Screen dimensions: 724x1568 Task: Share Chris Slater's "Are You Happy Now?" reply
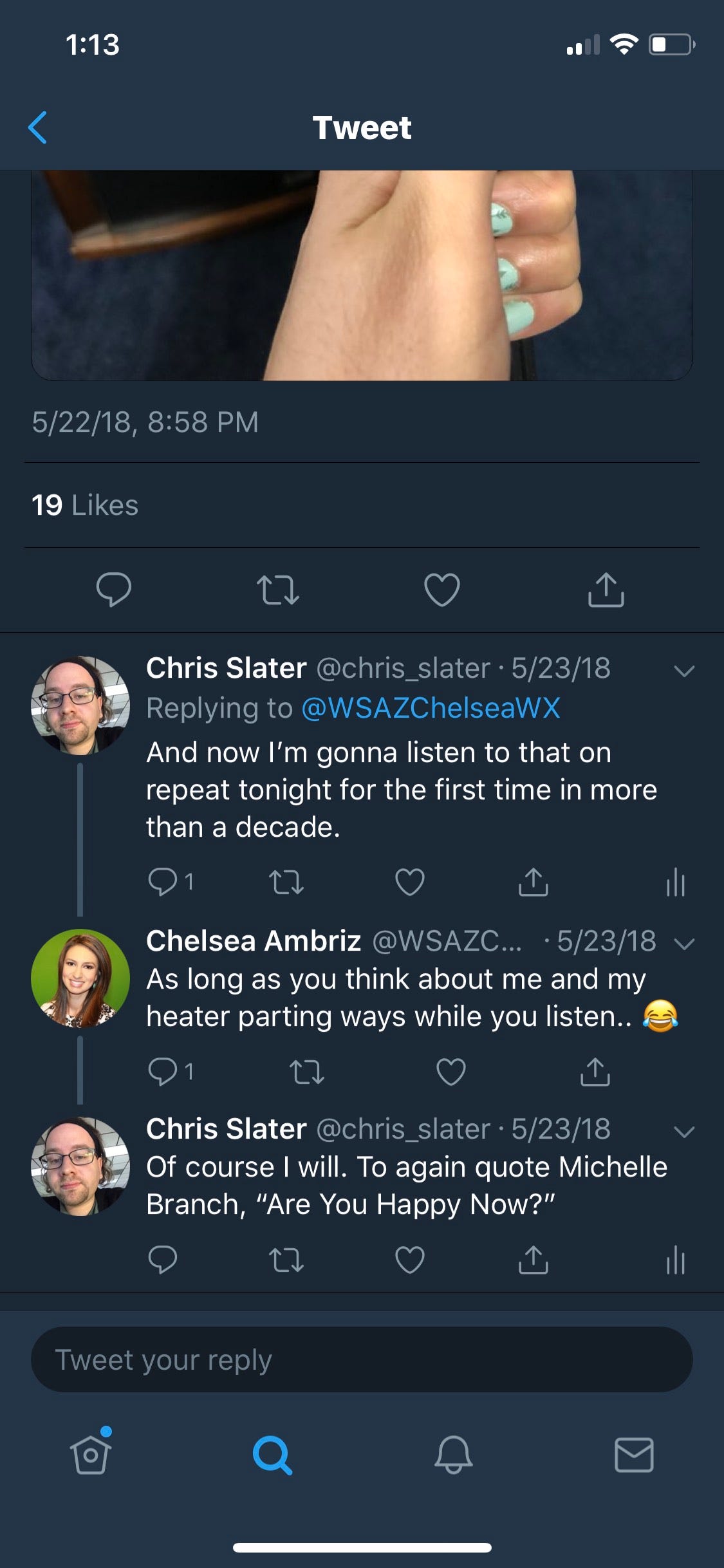click(533, 1260)
